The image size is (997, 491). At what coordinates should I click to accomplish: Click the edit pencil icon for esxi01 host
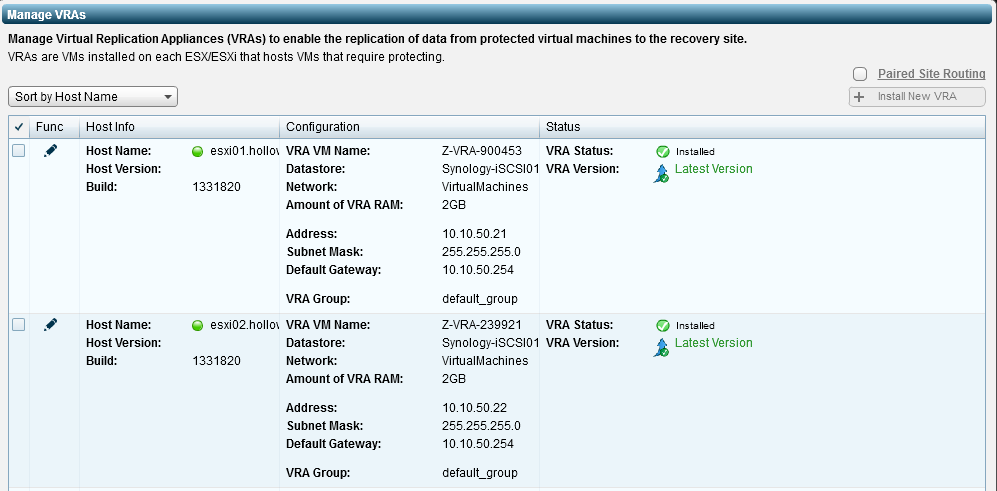tap(51, 151)
